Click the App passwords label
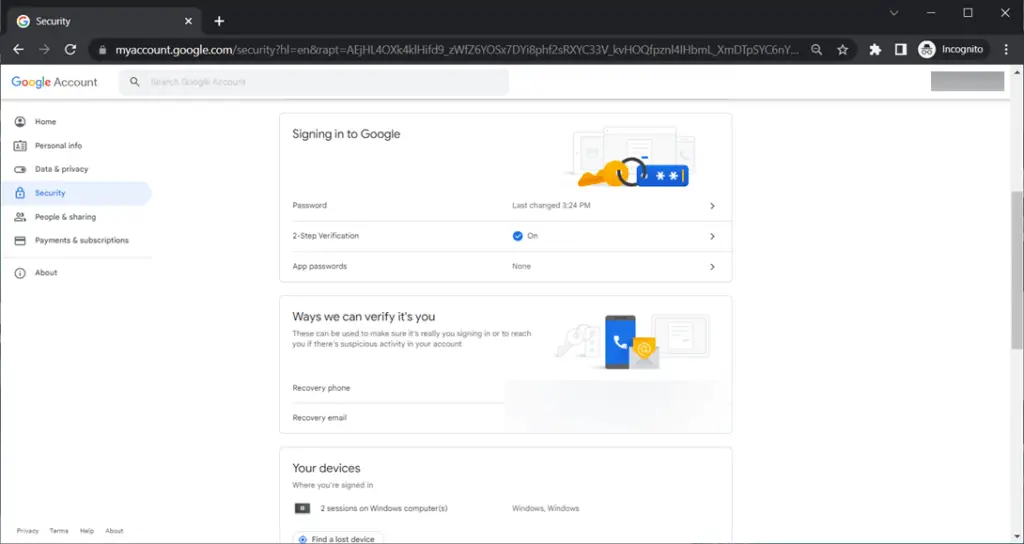 coord(319,266)
